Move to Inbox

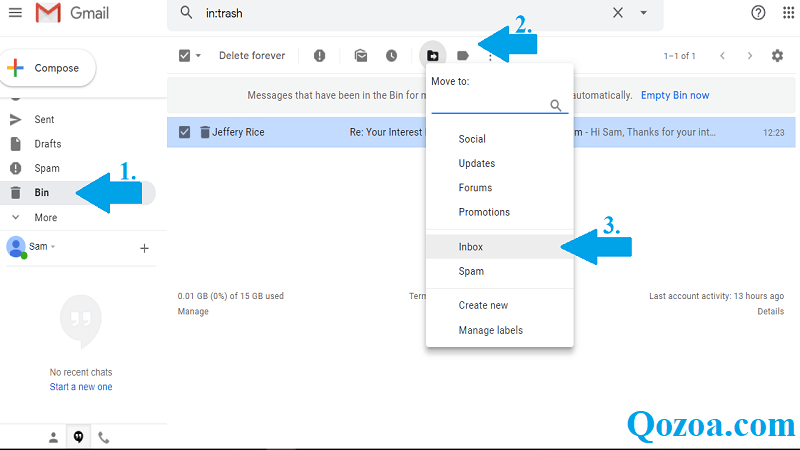click(499, 247)
